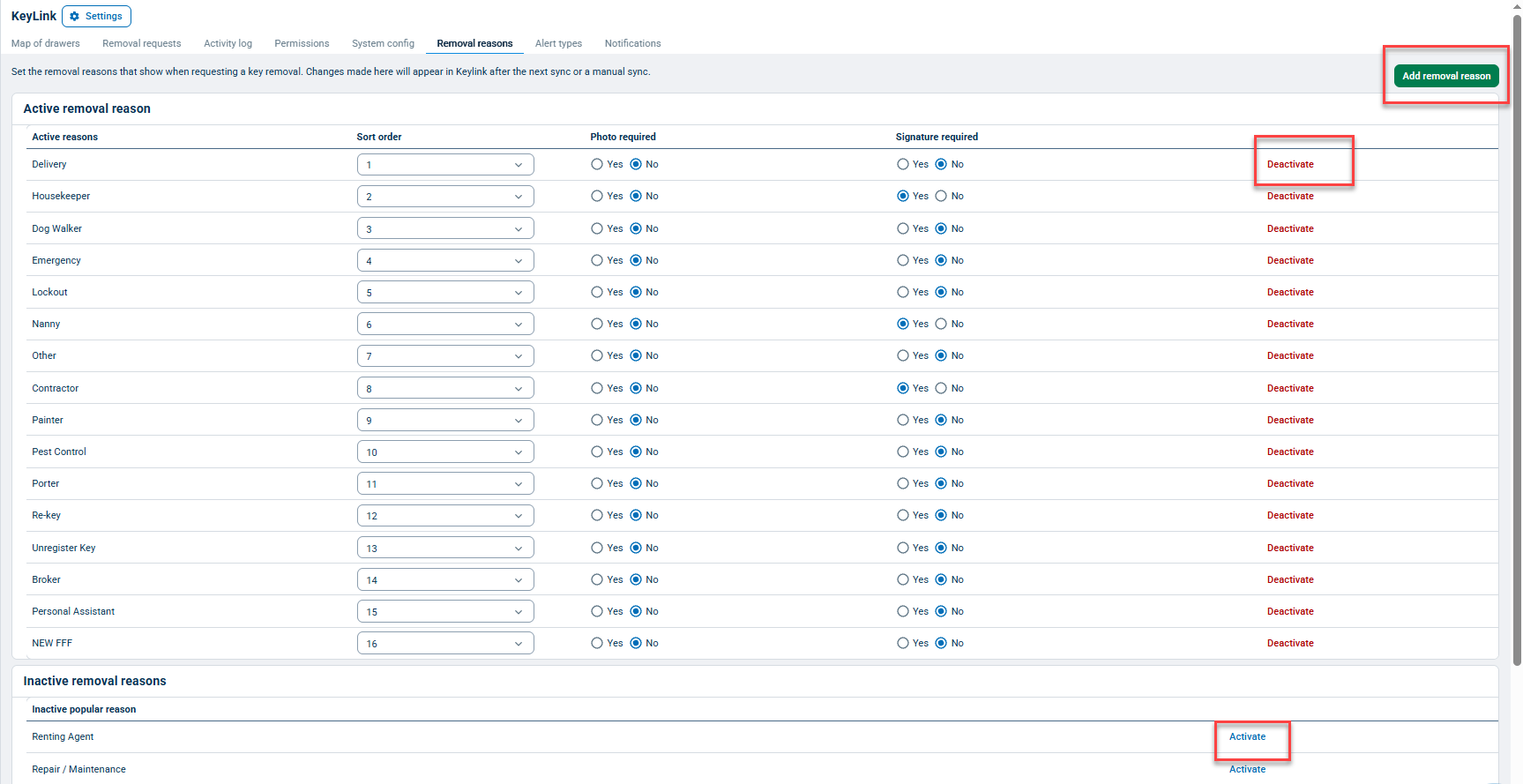
Task: Click the Photo required column header
Action: tap(623, 137)
